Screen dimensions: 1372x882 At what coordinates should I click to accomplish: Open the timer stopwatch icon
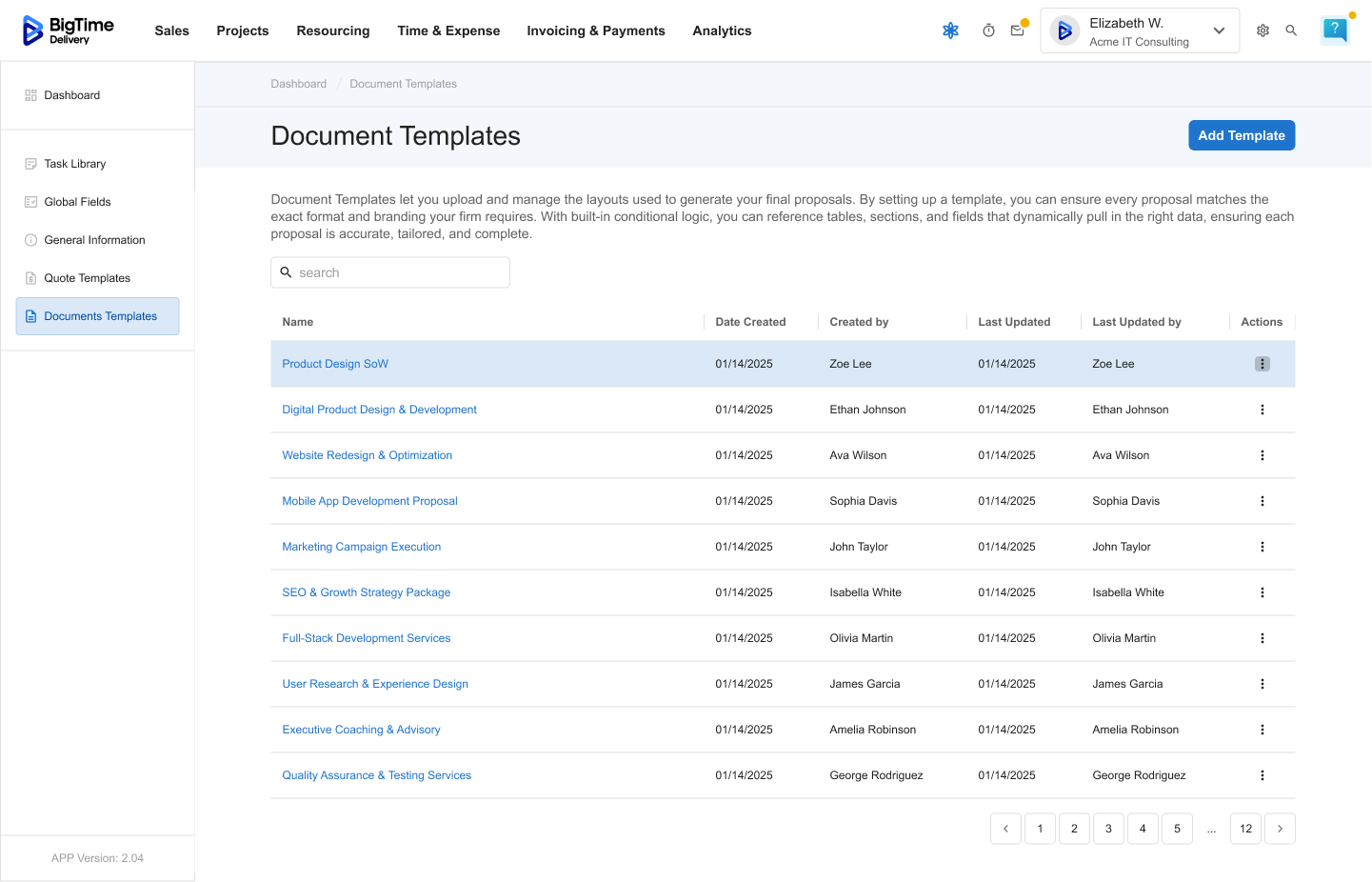tap(988, 30)
